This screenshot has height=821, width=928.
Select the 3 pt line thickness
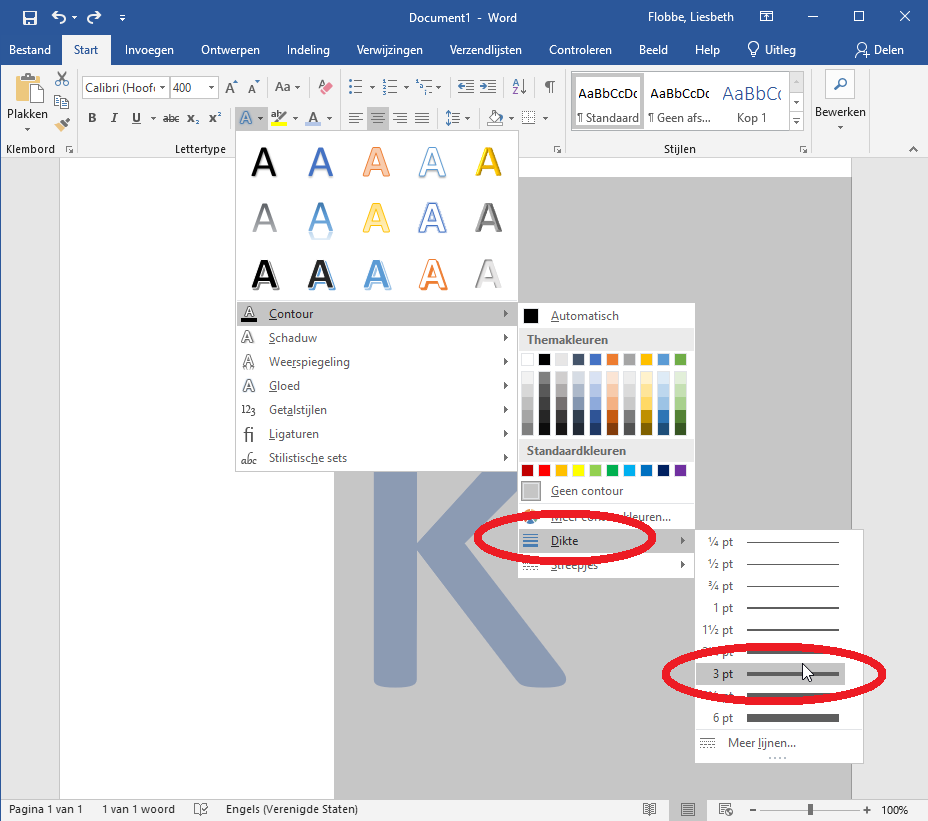coord(771,674)
